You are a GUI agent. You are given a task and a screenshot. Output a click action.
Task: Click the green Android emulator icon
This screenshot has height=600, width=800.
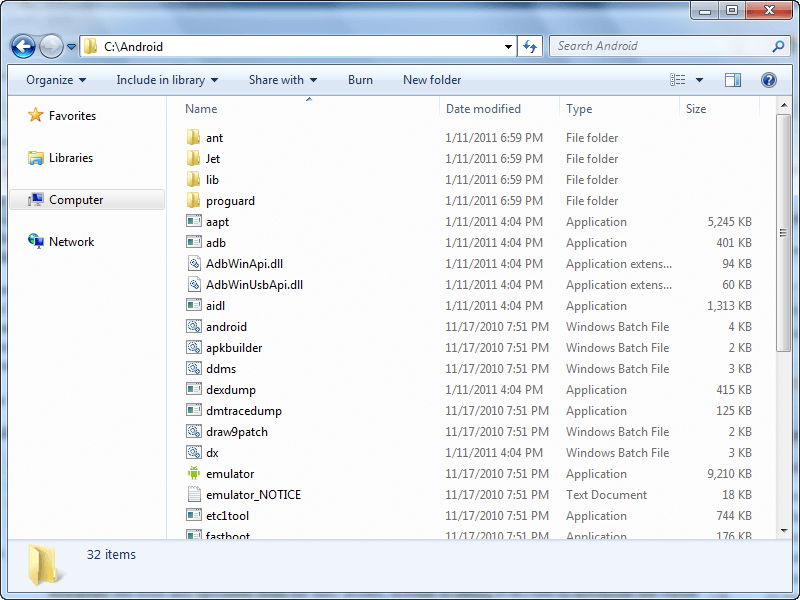[194, 474]
